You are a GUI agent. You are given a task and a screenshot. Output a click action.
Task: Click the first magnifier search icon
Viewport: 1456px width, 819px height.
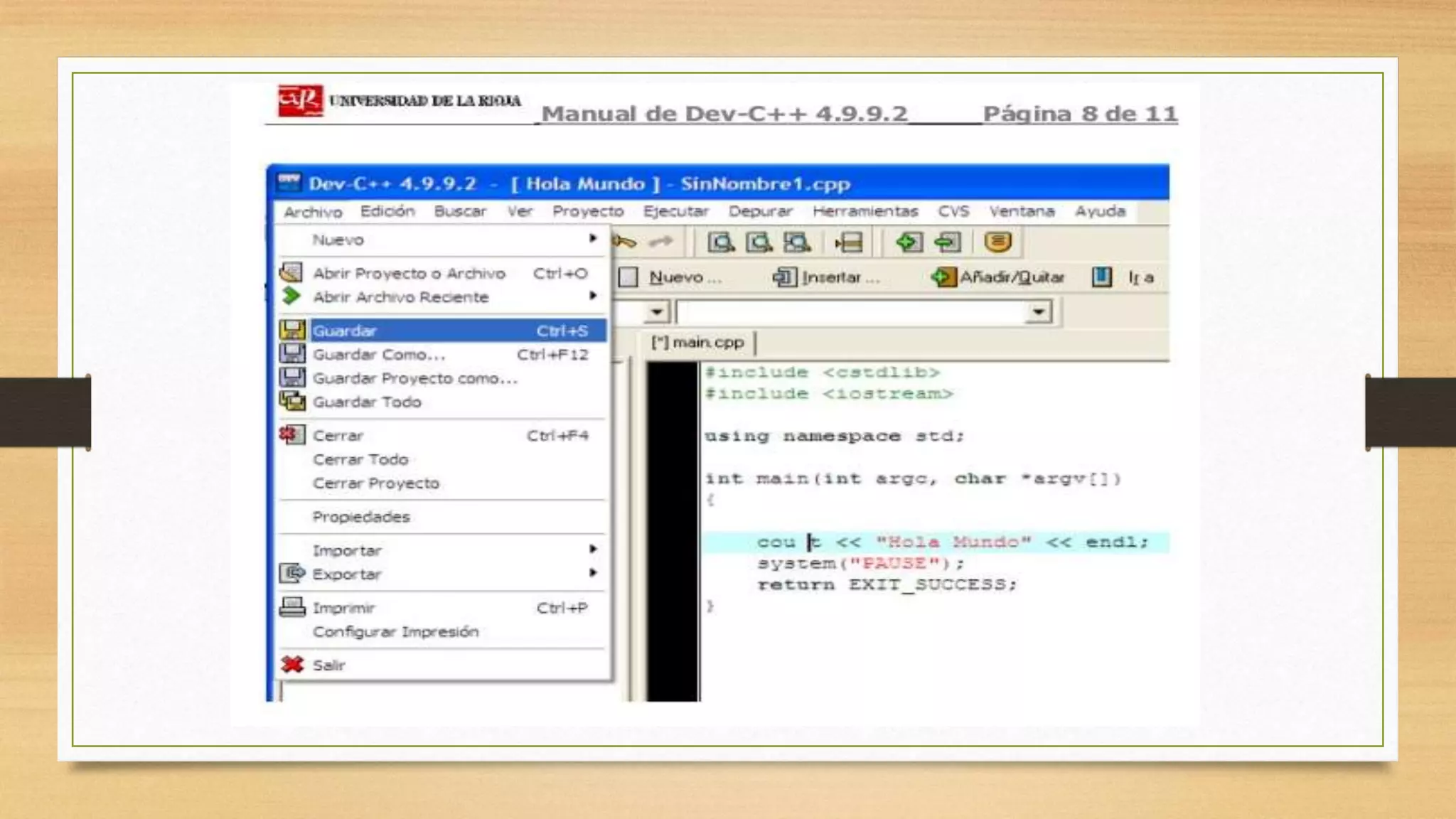[721, 242]
